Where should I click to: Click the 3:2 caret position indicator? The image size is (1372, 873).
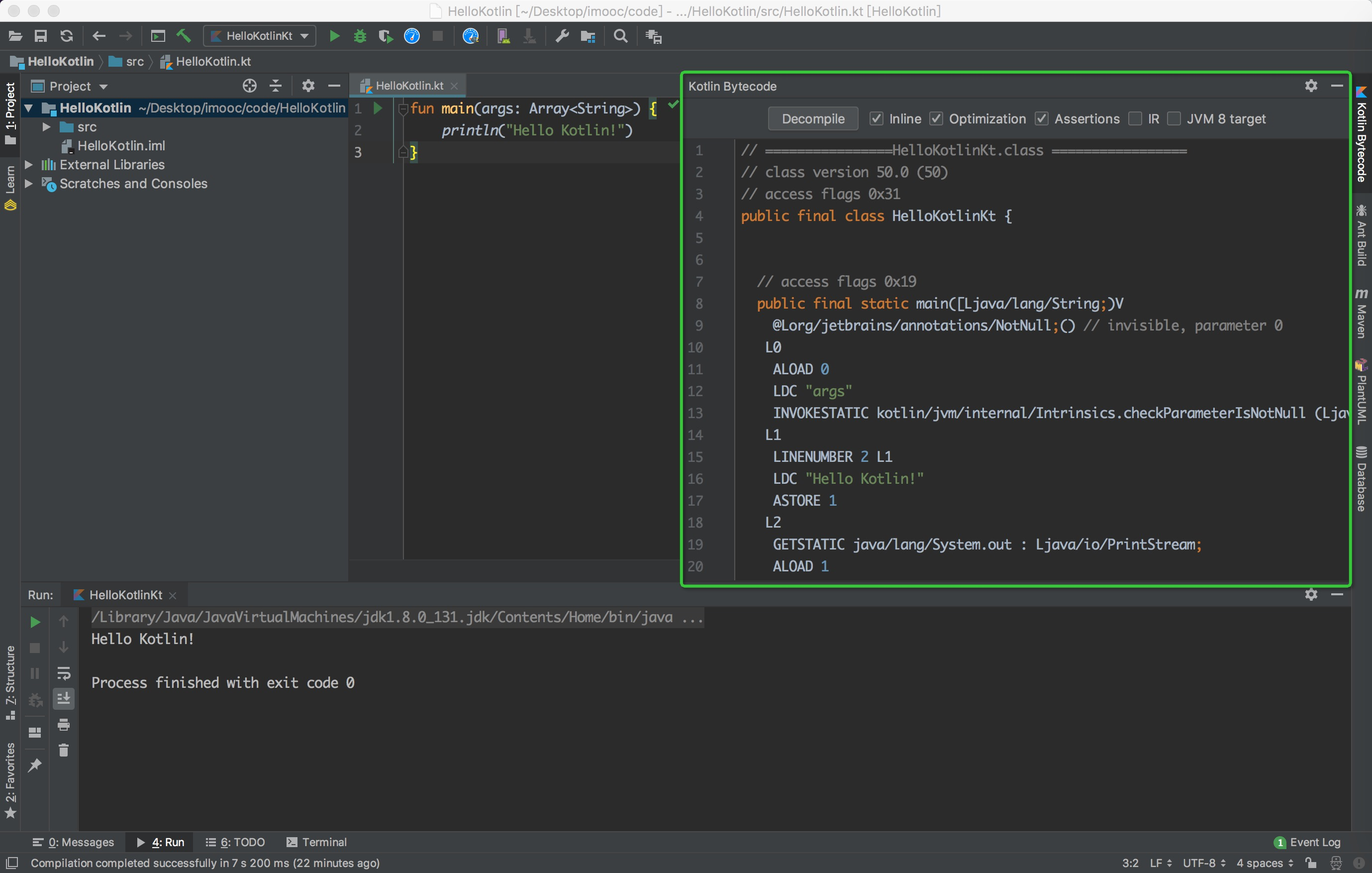1130,863
